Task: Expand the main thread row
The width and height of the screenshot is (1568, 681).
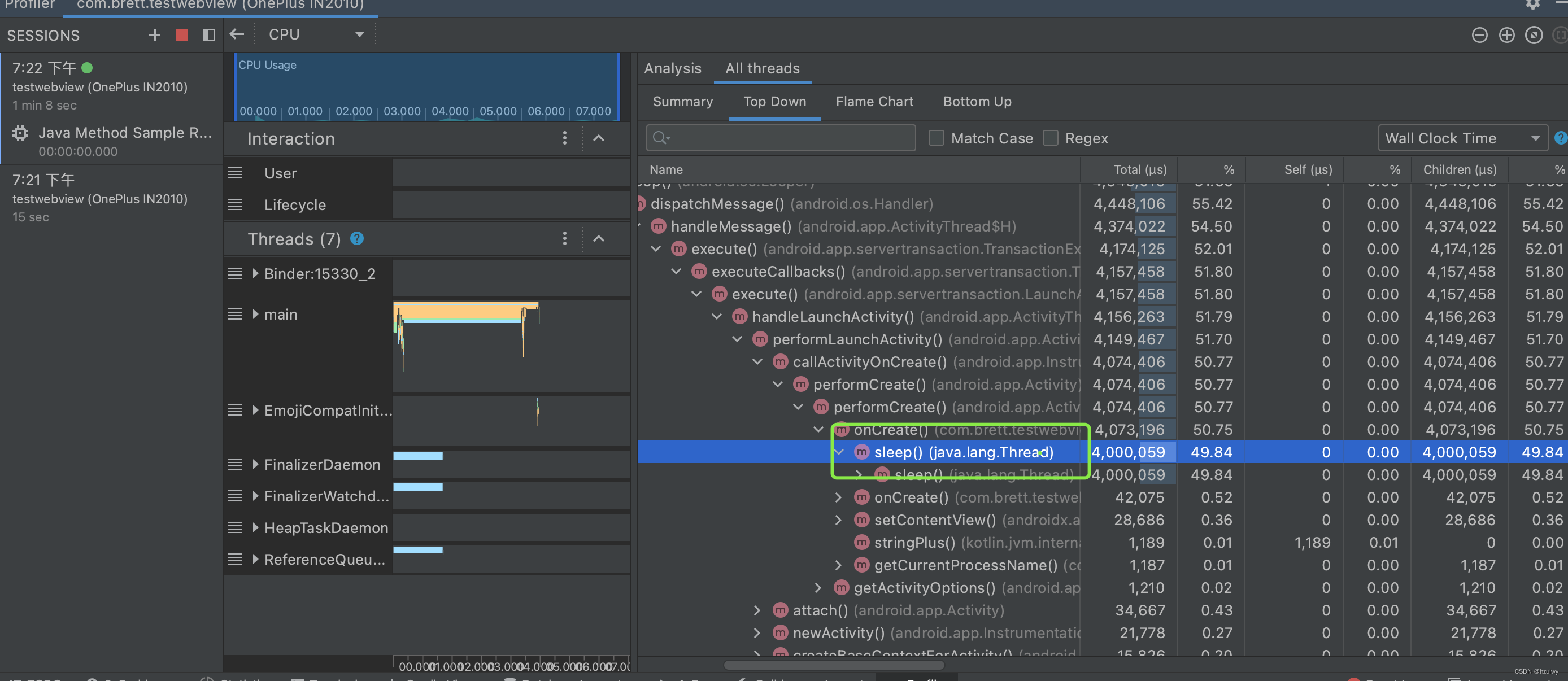Action: (x=256, y=314)
